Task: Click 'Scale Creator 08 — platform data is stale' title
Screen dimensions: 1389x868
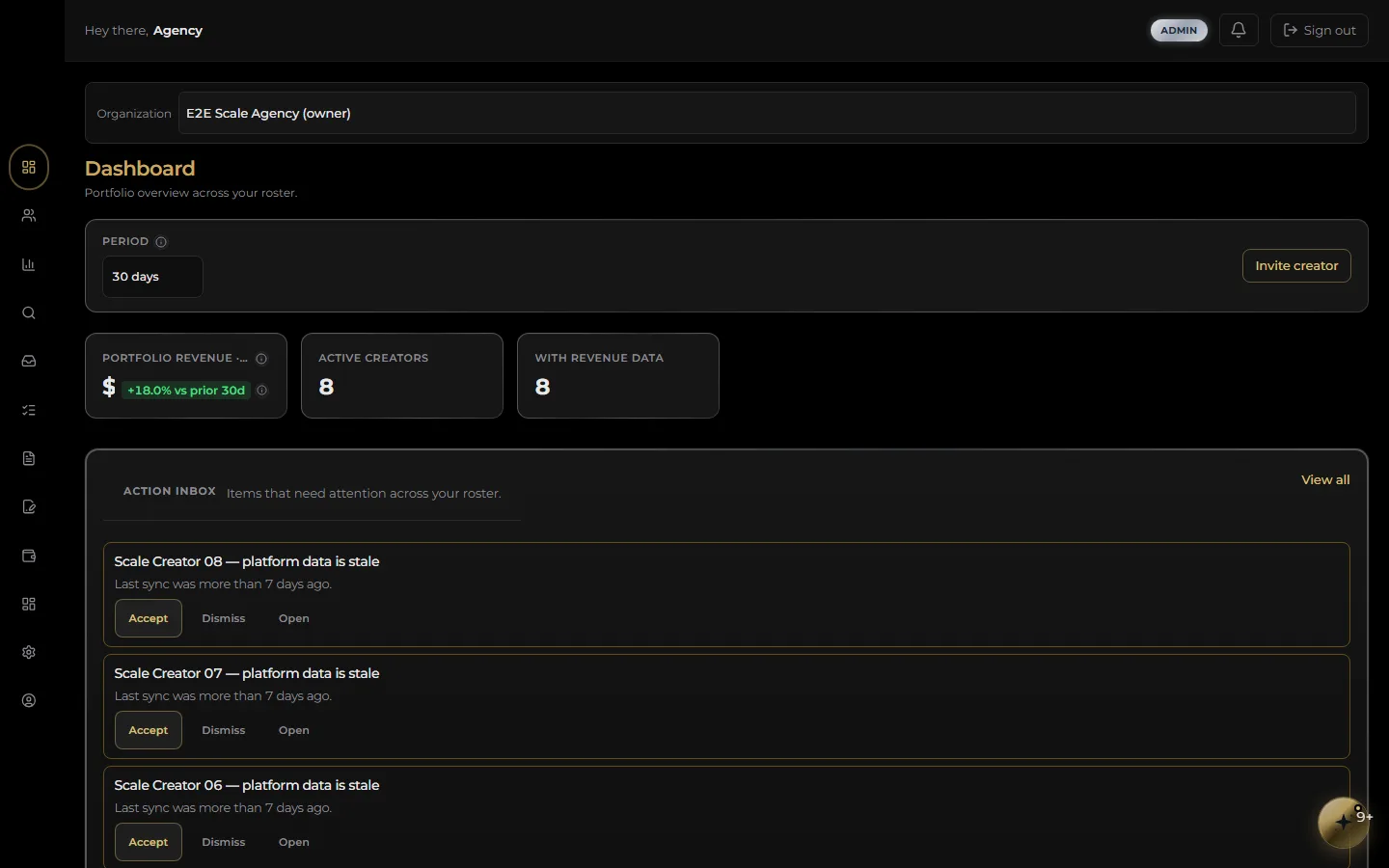Action: 247,561
